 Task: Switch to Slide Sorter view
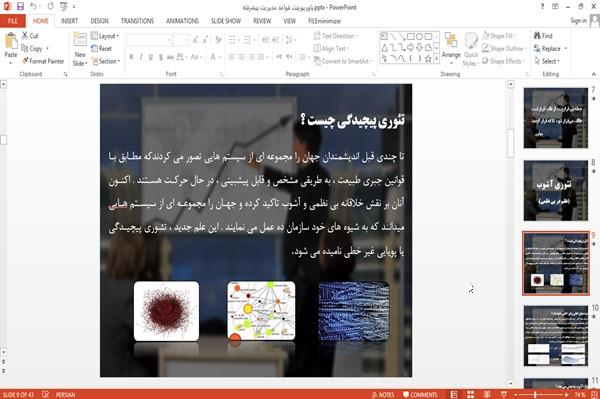(x=470, y=394)
